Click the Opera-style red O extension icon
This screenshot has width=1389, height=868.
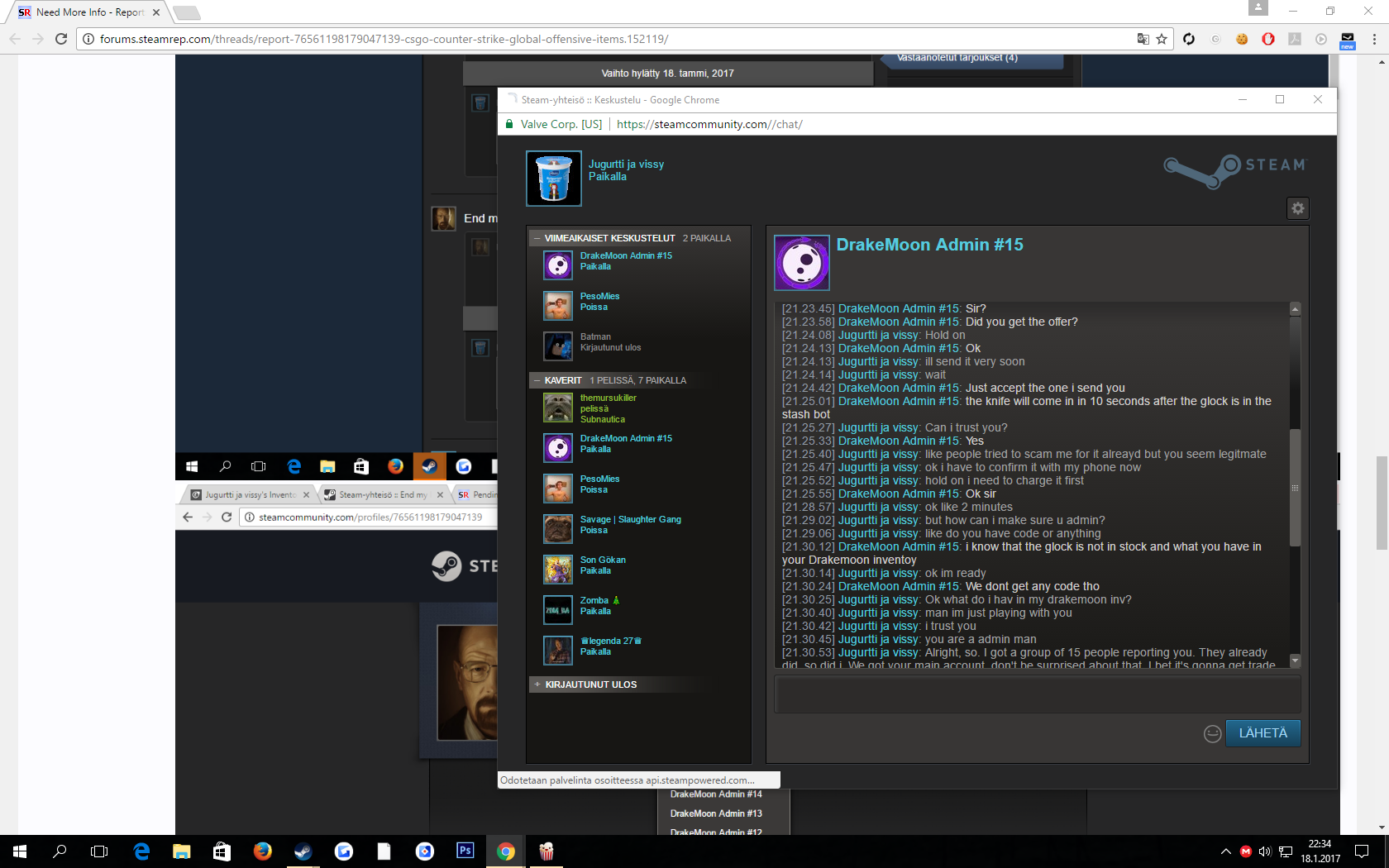click(1268, 39)
